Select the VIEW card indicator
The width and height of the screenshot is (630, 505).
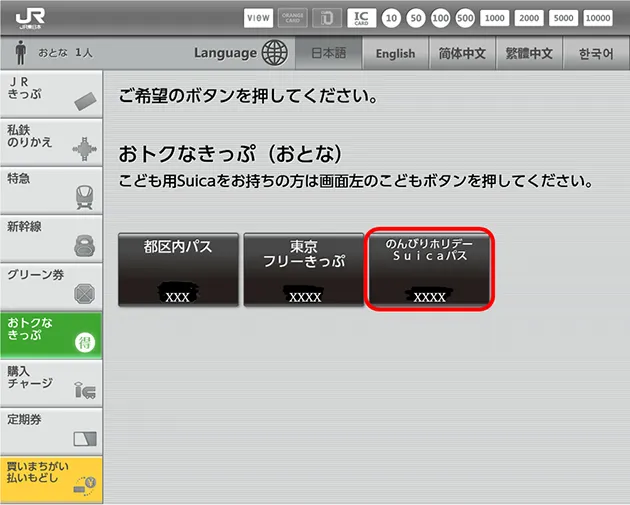point(258,18)
